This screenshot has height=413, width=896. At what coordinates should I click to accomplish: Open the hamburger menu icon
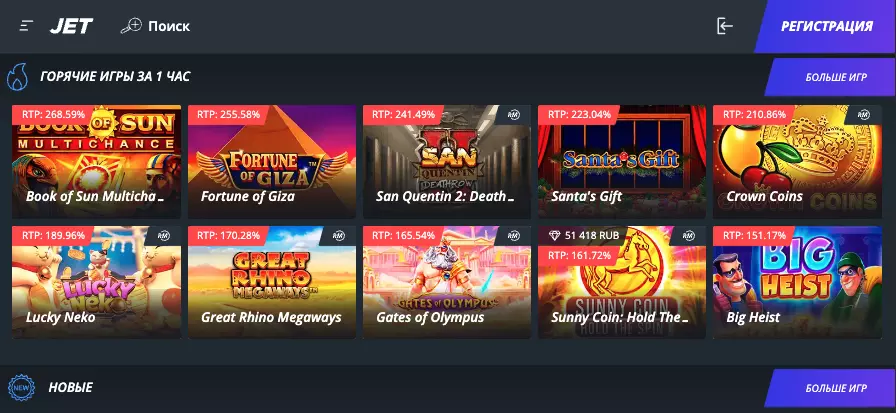click(26, 26)
